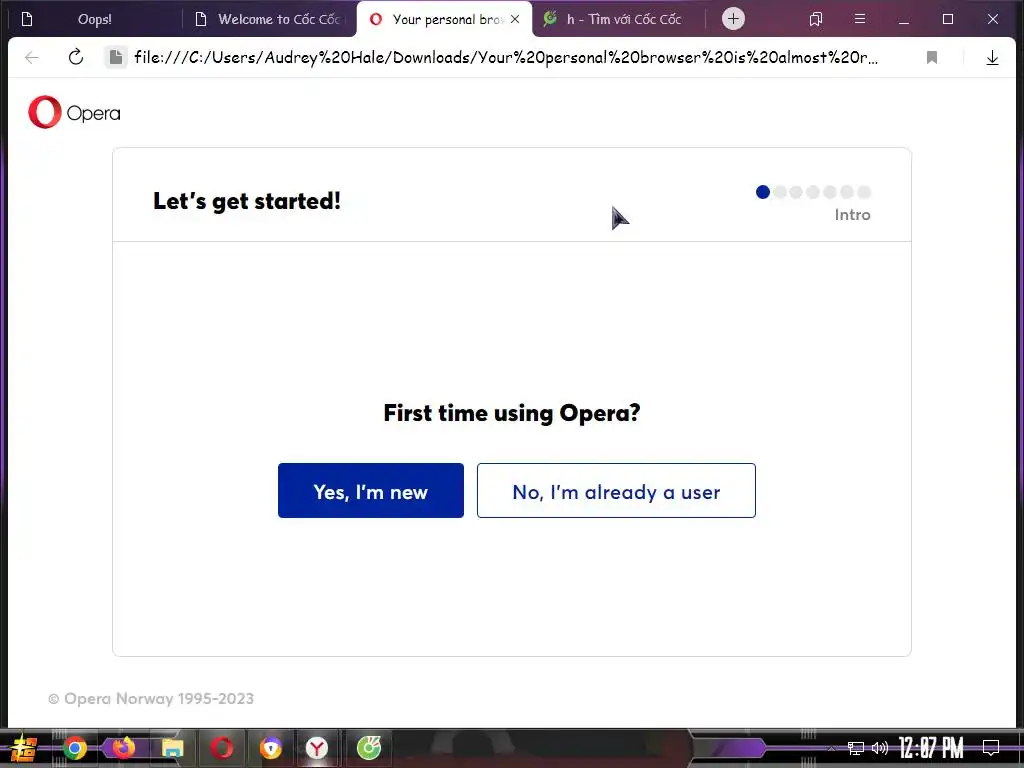
Task: Open the tab manager icon in title bar
Action: (x=816, y=19)
